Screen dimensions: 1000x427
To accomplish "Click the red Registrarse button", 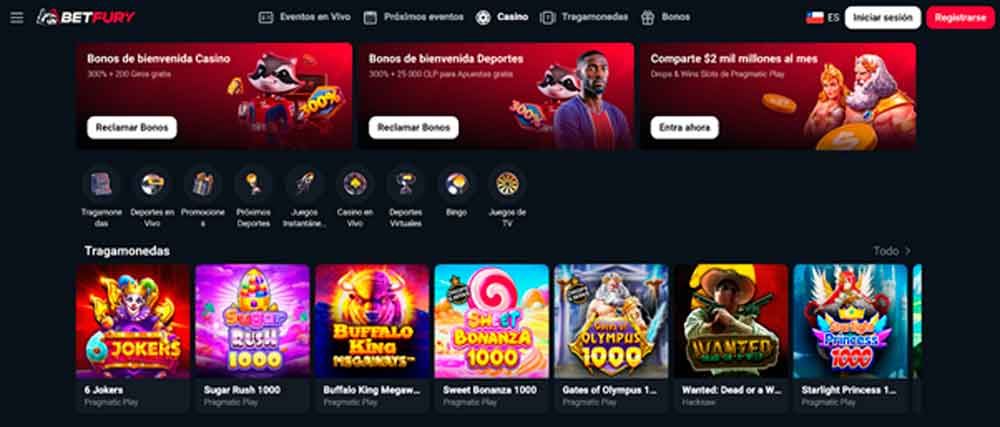I will tap(960, 18).
